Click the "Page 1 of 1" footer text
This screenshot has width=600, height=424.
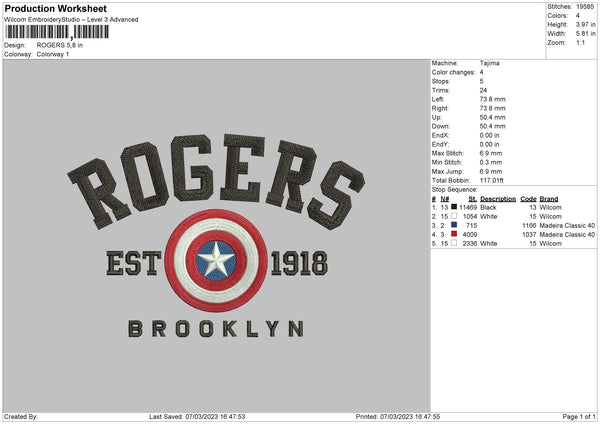point(579,417)
